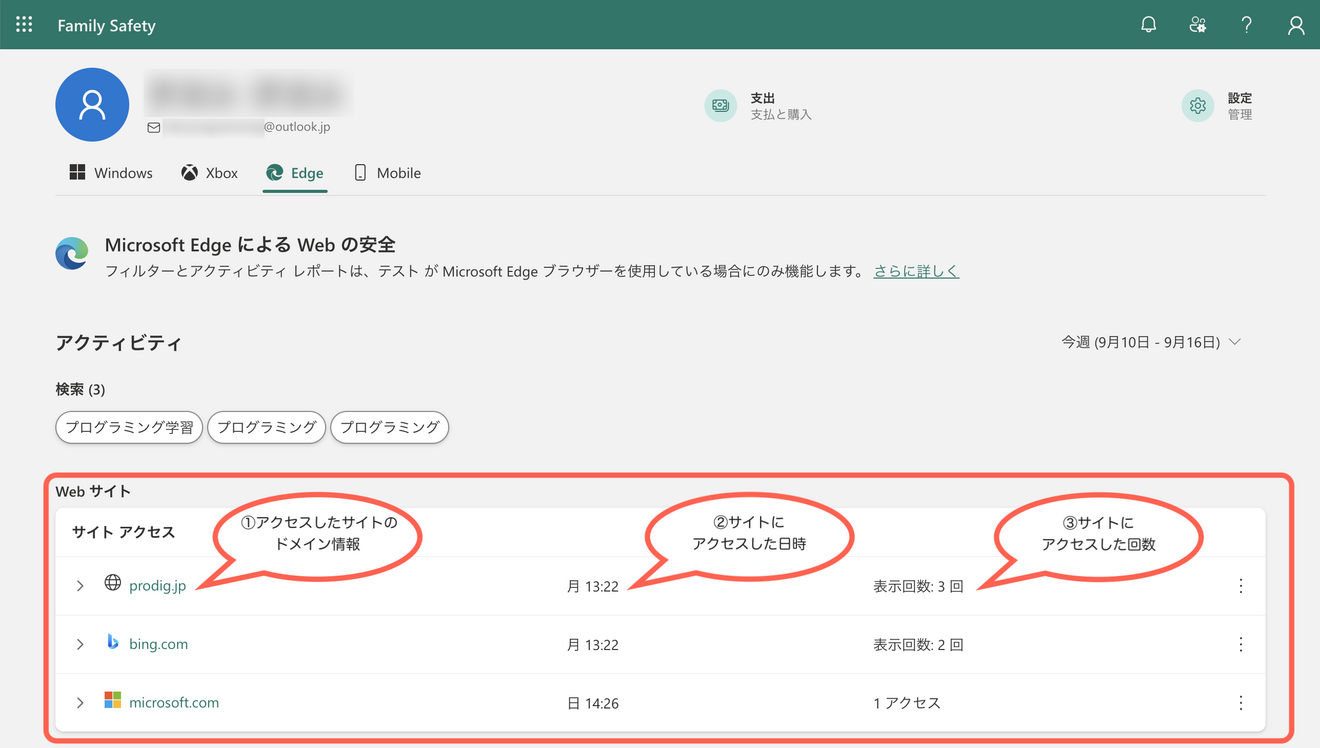Click 支払と購入 label under 支出
Viewport: 1320px width, 748px height.
click(x=781, y=115)
